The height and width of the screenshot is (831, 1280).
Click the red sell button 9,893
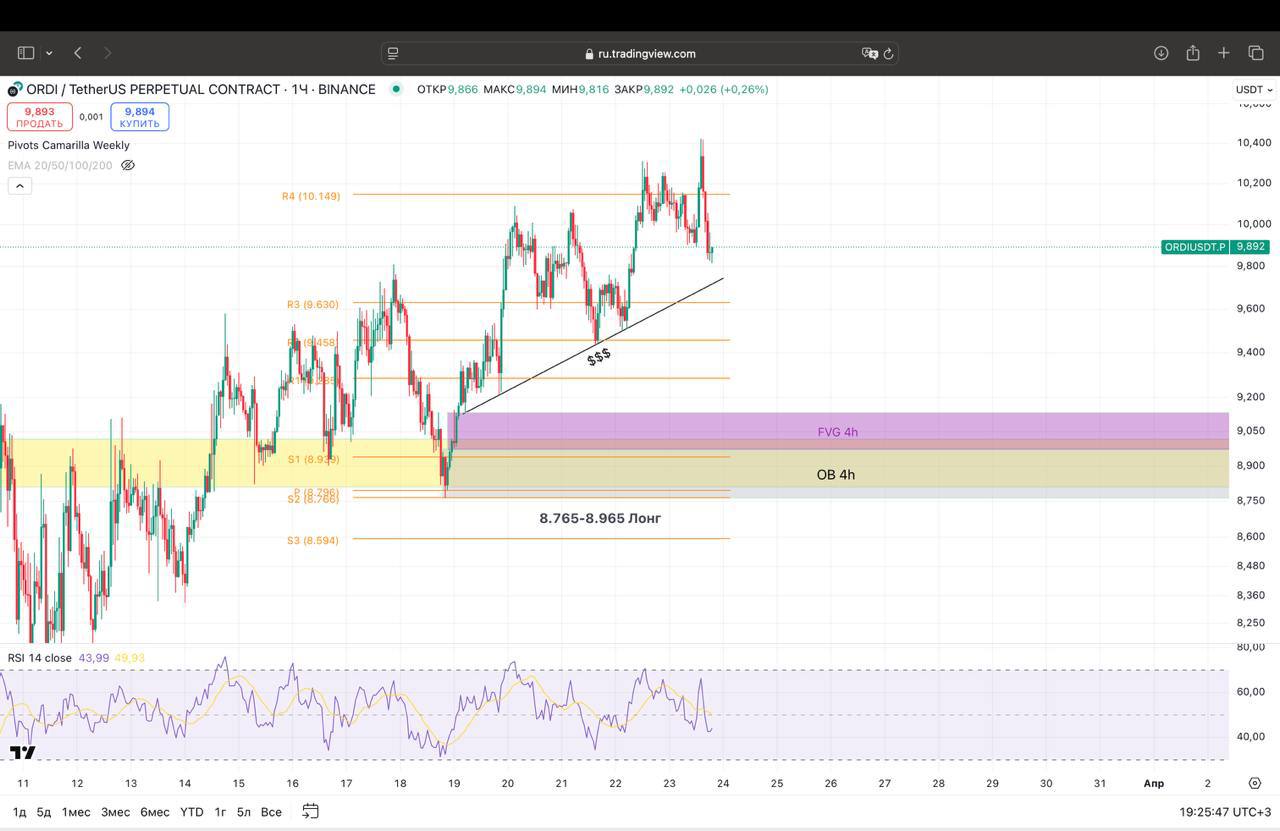click(40, 117)
